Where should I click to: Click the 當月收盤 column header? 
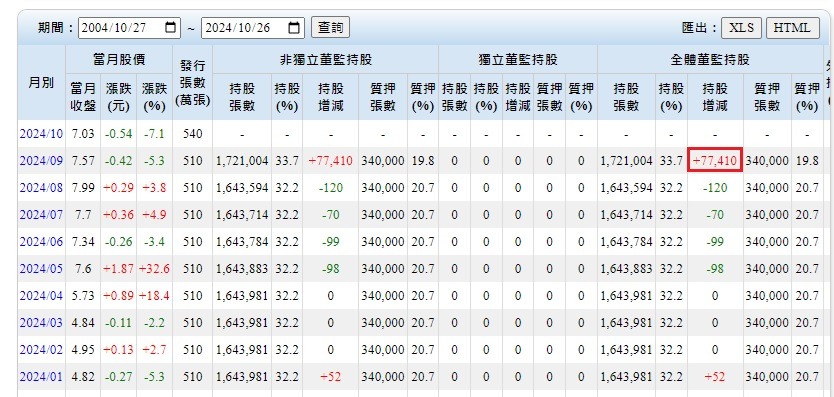coord(84,97)
